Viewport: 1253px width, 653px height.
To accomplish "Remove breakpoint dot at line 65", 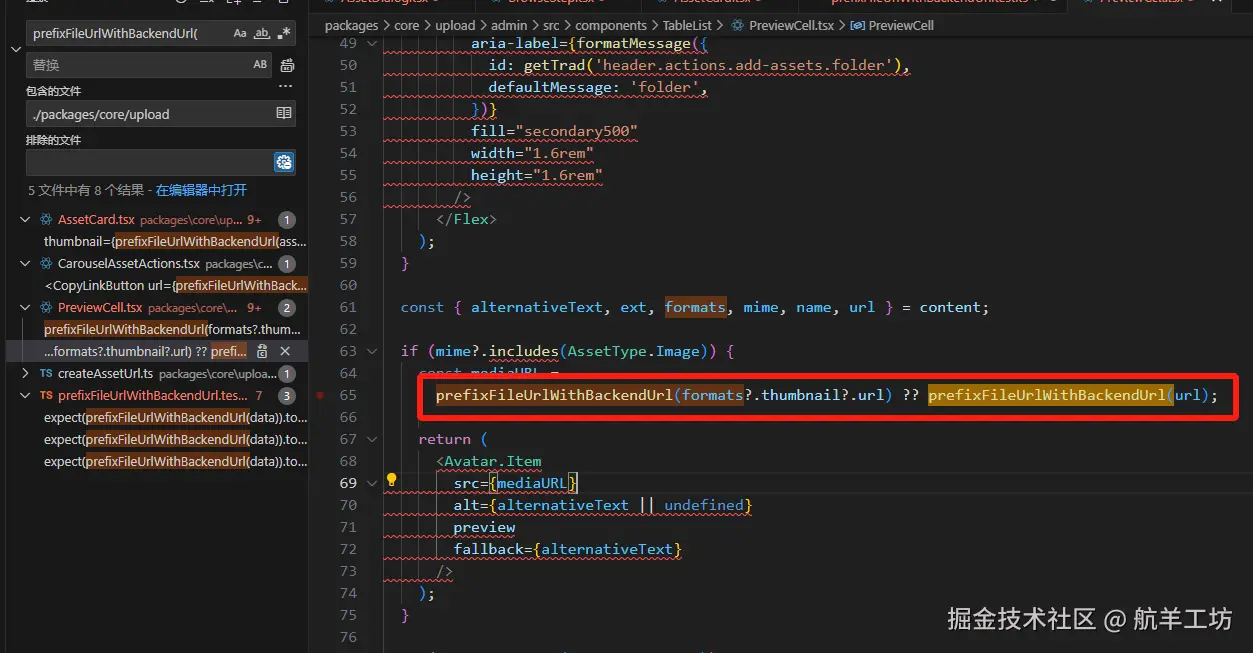I will 320,395.
